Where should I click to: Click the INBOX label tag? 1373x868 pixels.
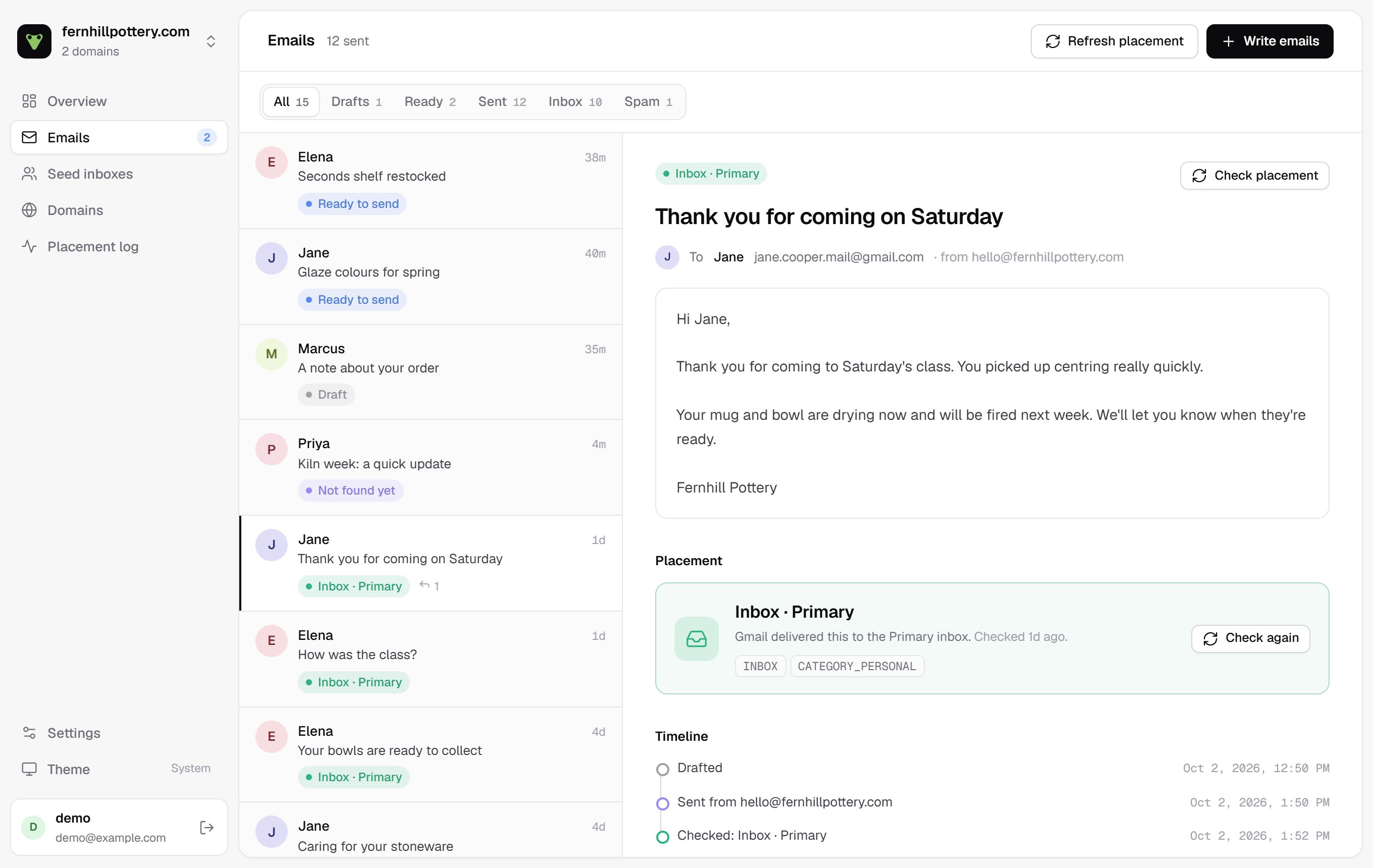point(760,666)
